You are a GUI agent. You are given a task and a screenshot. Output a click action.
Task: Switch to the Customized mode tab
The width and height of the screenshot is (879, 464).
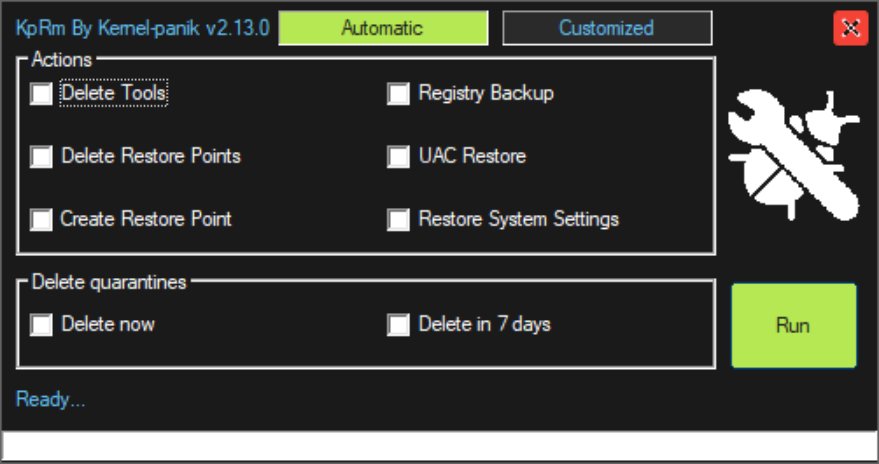click(x=606, y=28)
